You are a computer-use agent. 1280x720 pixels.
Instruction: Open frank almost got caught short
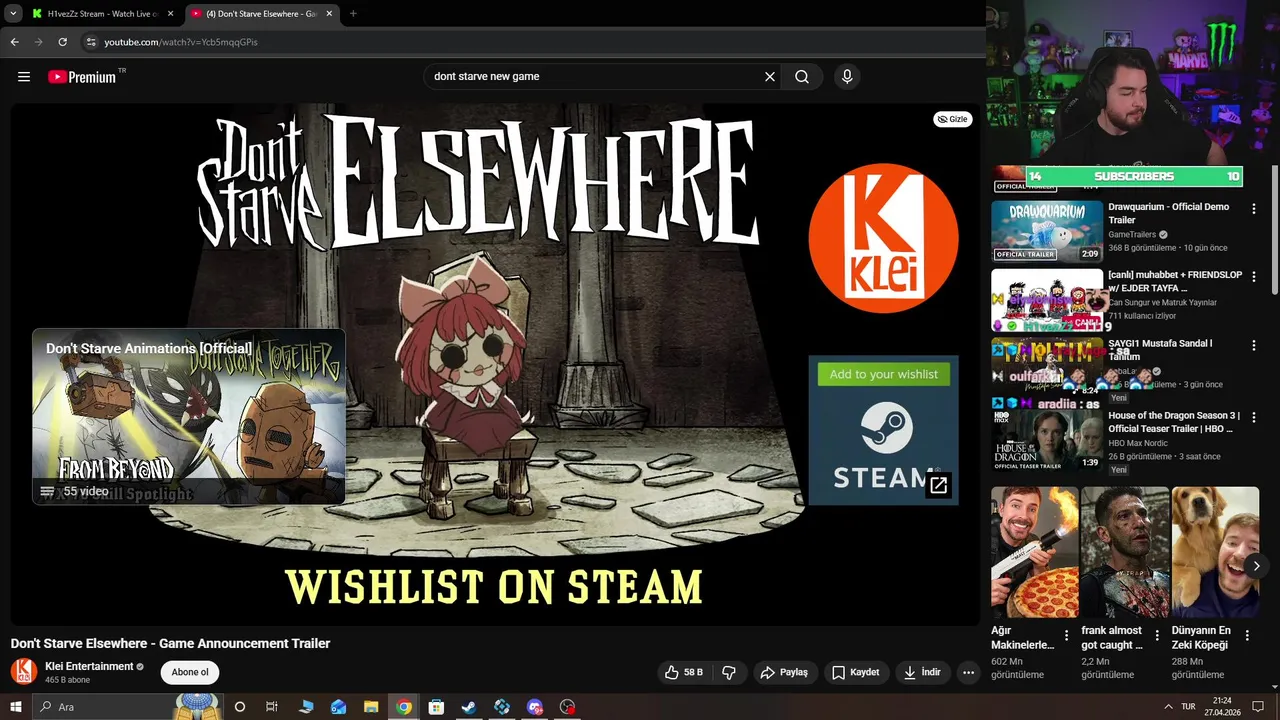point(1125,552)
